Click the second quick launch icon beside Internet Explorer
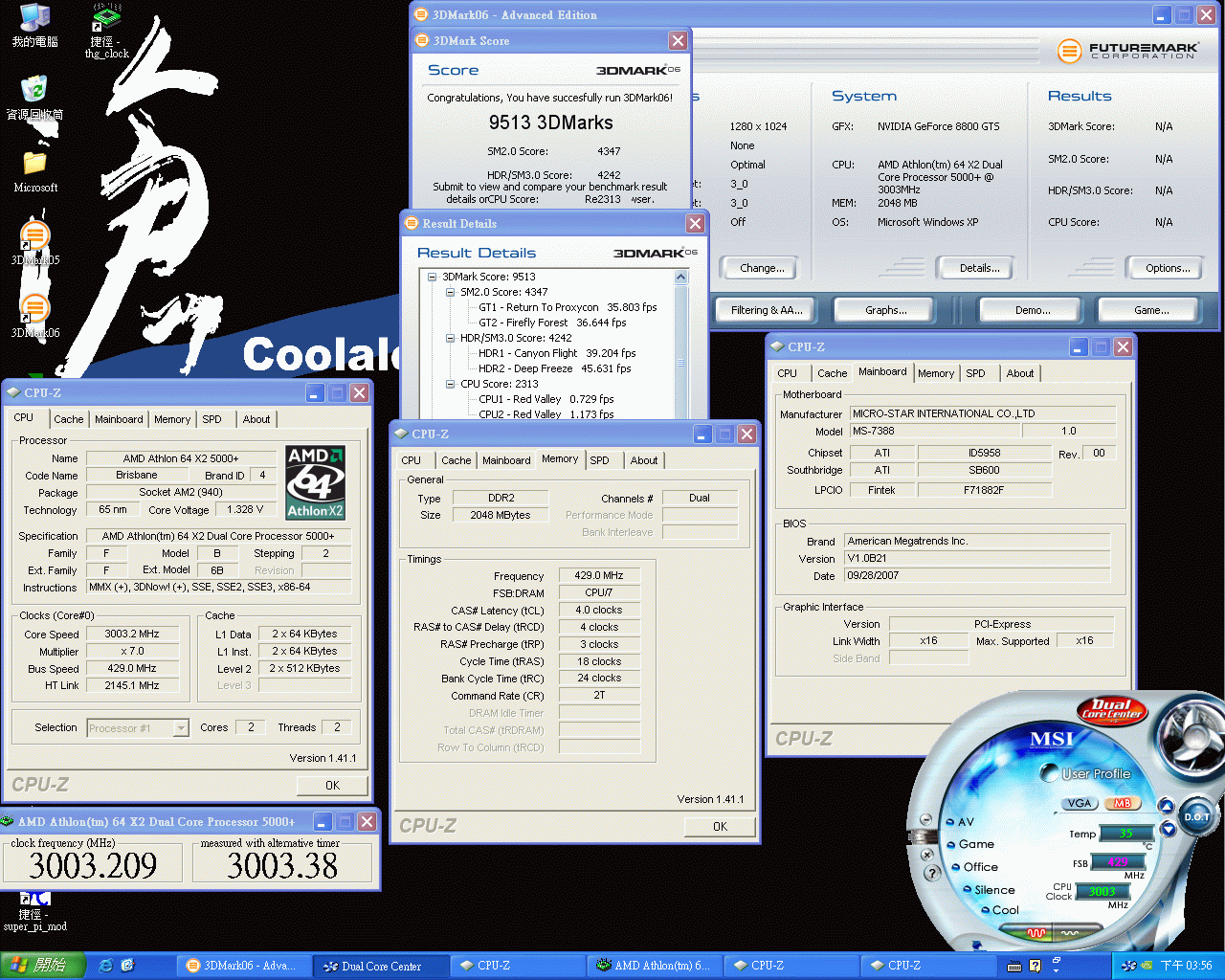This screenshot has width=1225, height=980. point(127,966)
